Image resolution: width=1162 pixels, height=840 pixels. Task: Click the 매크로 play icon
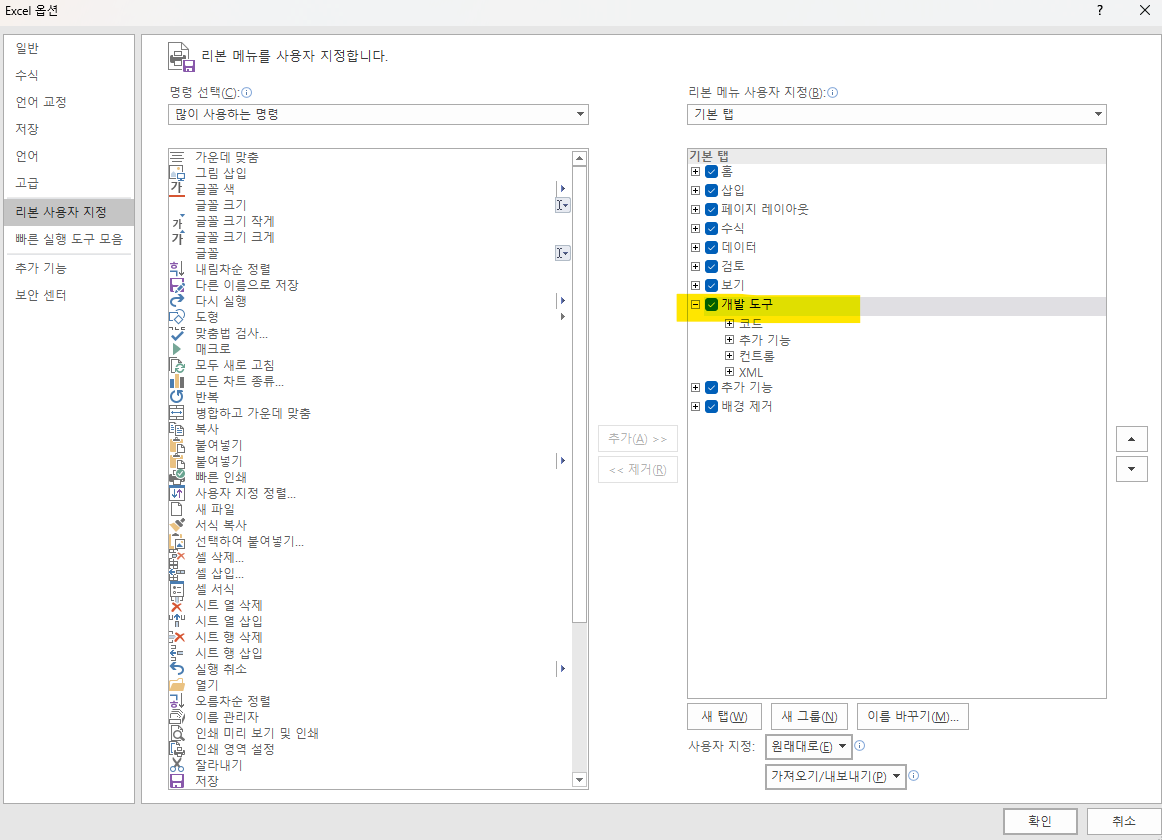coord(176,348)
